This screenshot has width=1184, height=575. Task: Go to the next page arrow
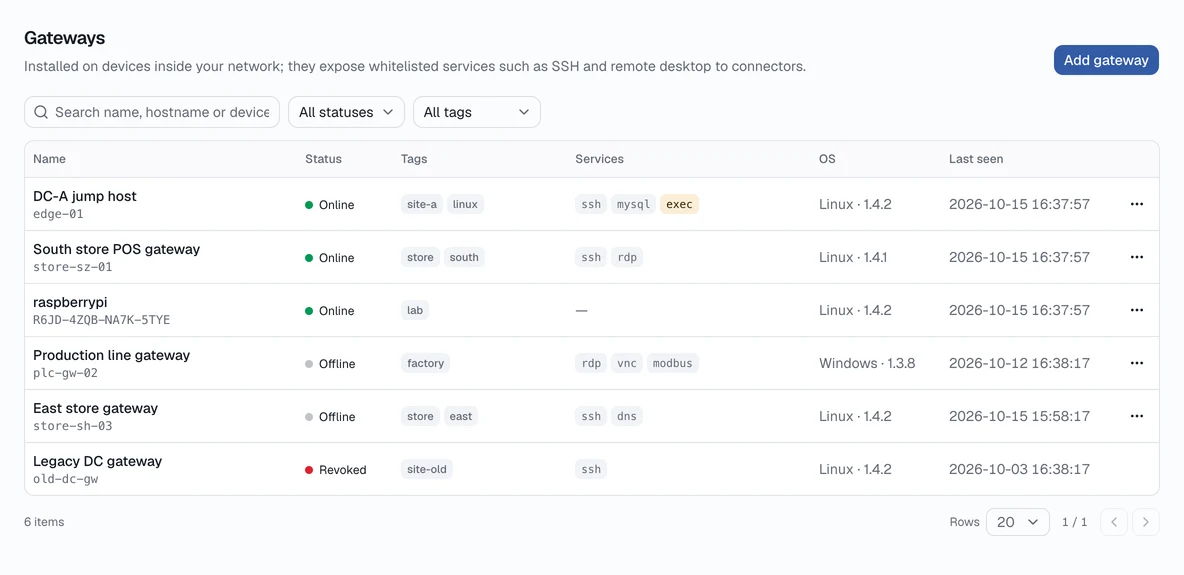tap(1145, 521)
